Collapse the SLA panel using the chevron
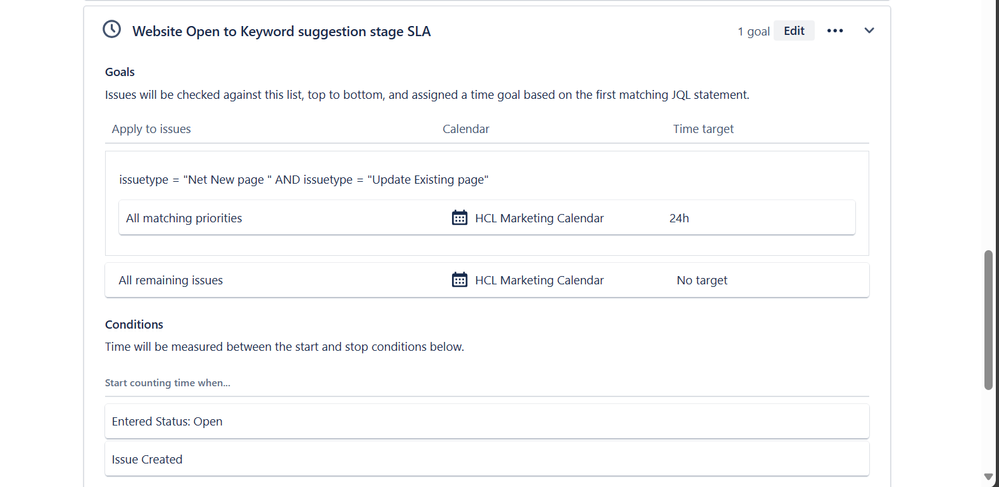The width and height of the screenshot is (999, 487). (869, 31)
